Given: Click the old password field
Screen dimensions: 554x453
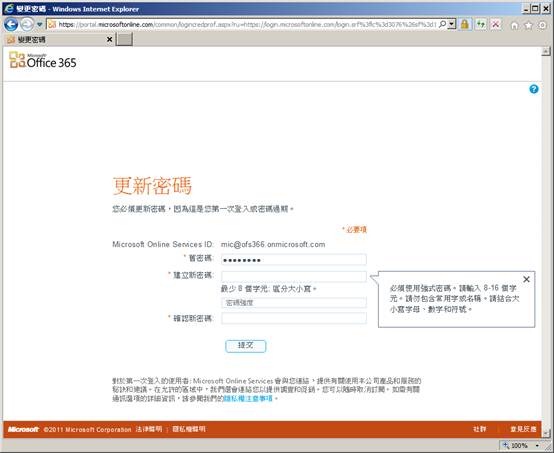Looking at the screenshot, I should [x=294, y=259].
